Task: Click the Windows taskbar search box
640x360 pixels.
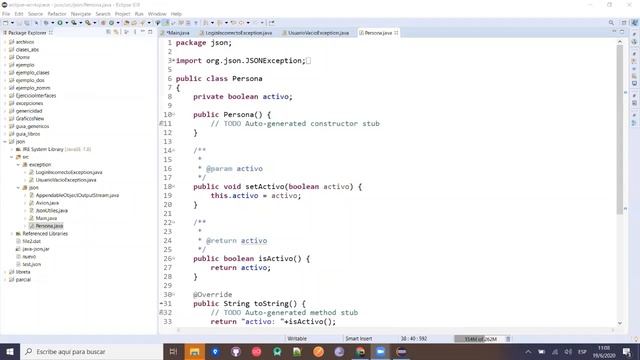Action: pyautogui.click(x=91, y=351)
